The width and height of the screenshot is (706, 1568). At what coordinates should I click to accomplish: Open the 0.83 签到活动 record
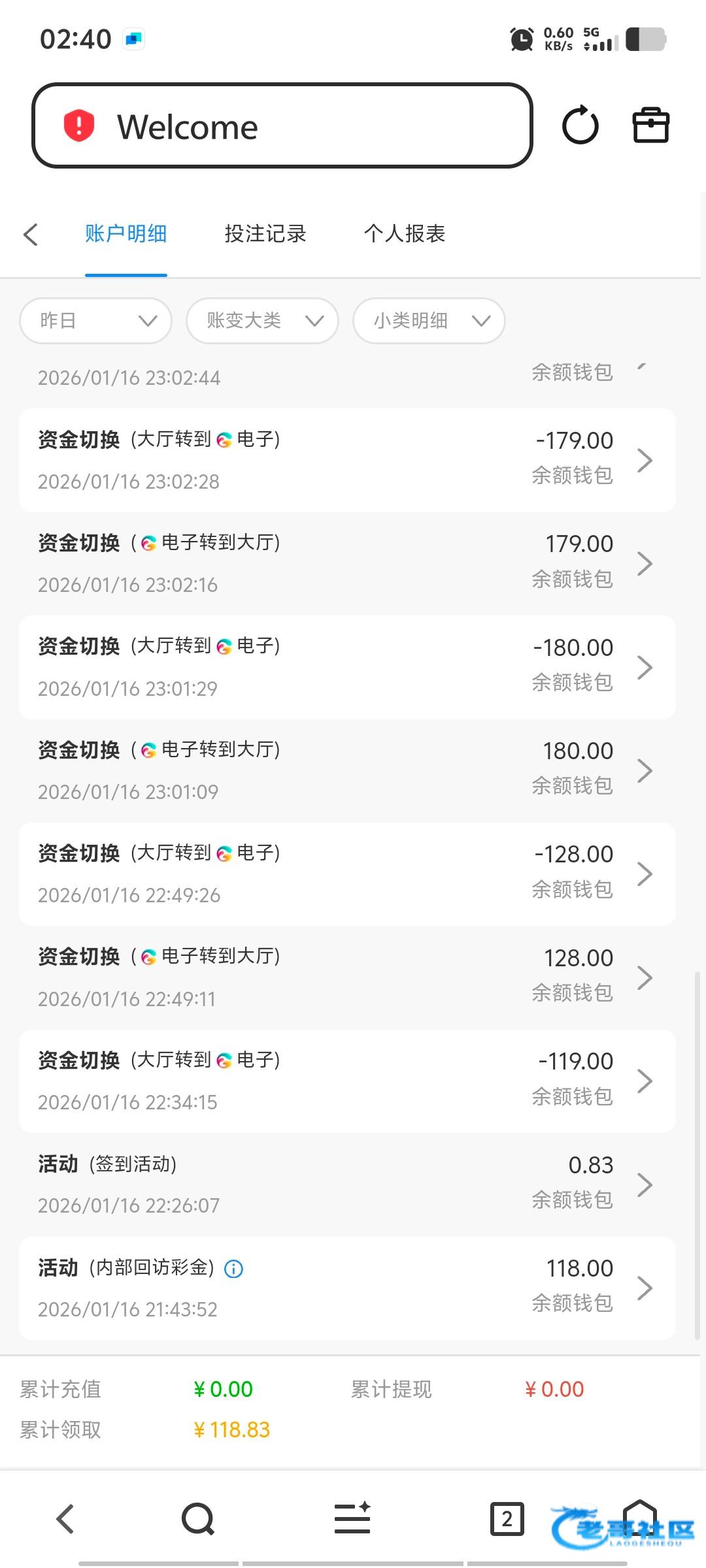(x=347, y=1184)
